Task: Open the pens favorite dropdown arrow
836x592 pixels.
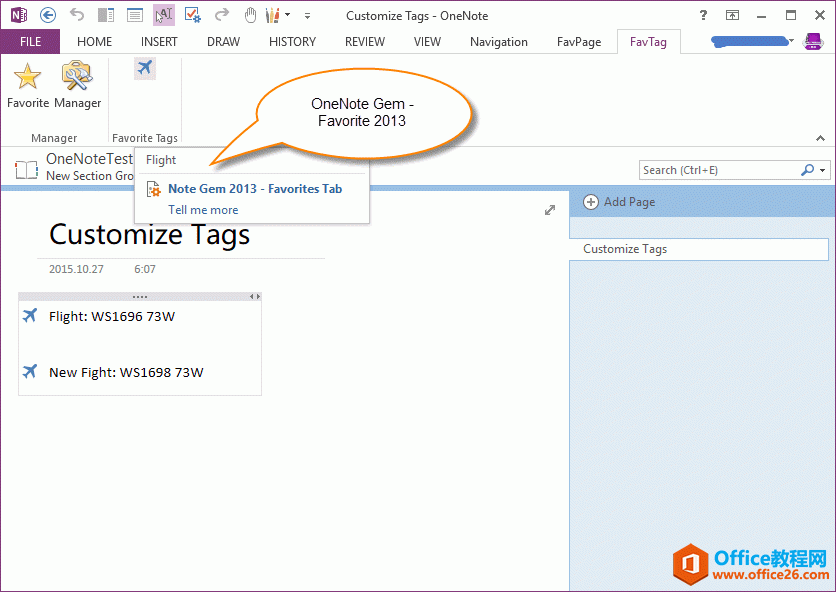Action: [x=288, y=15]
